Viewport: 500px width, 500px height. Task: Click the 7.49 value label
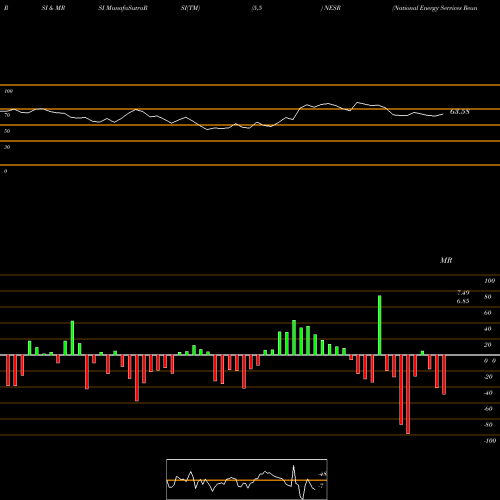click(x=463, y=293)
